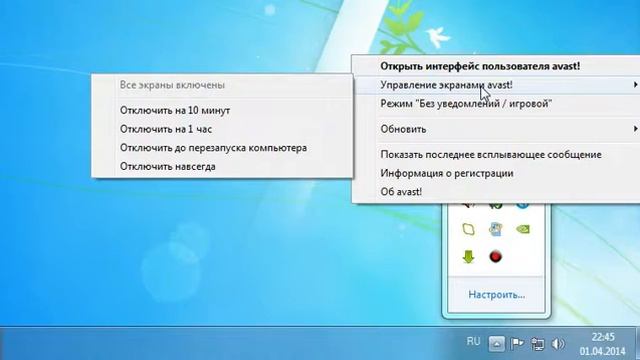The width and height of the screenshot is (640, 360).
Task: Switch the RU language indicator
Action: [473, 341]
